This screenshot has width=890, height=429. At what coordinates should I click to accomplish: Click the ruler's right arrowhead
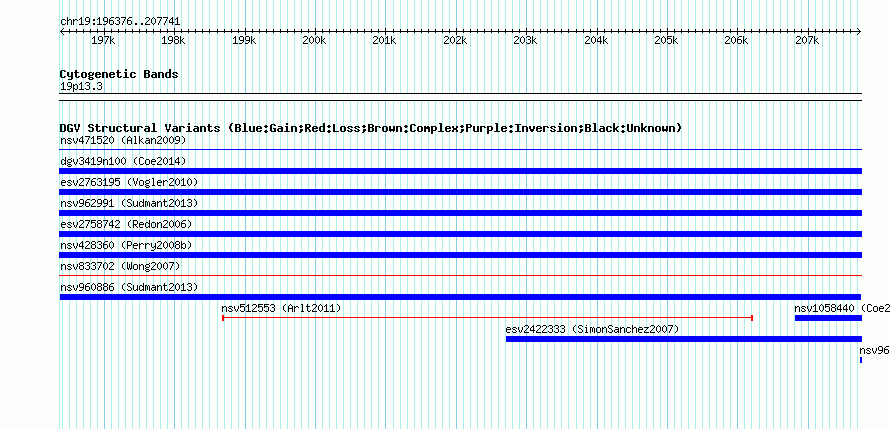tap(859, 32)
